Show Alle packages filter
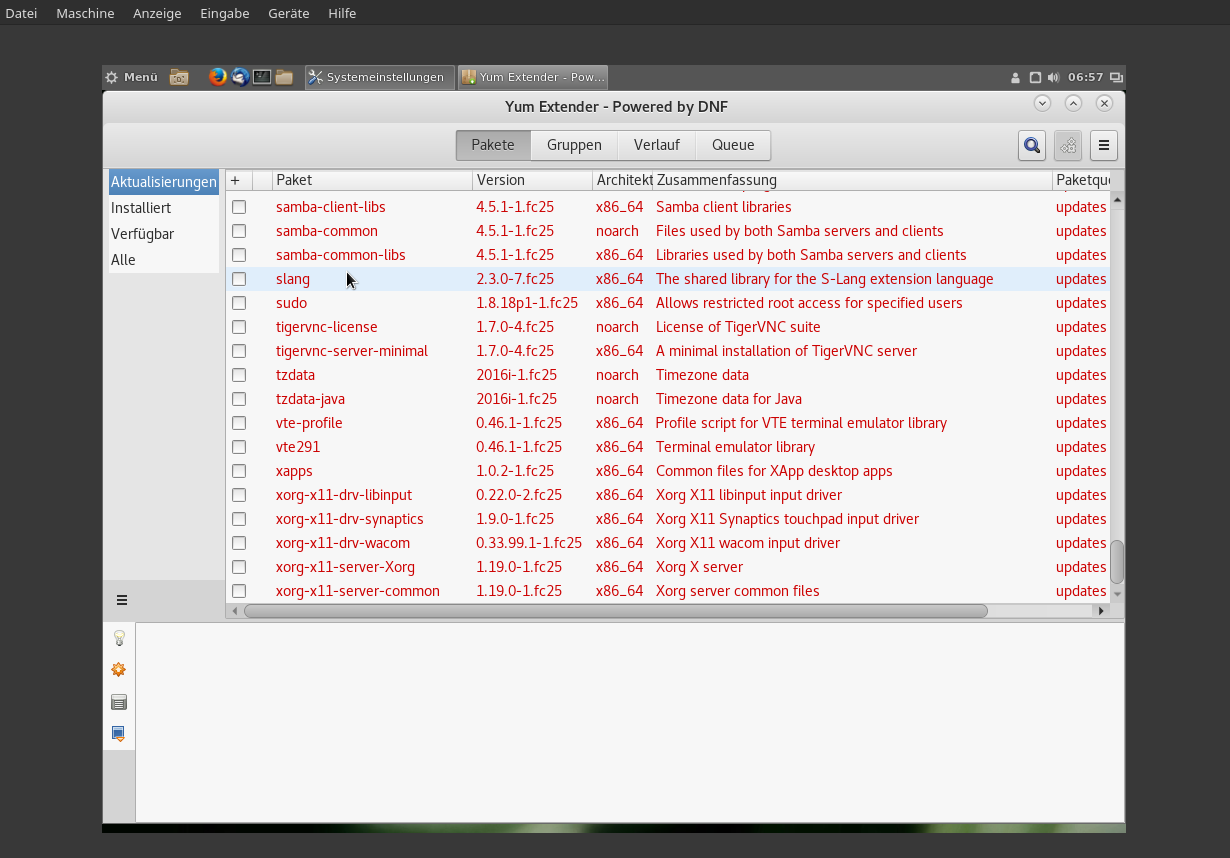This screenshot has width=1230, height=858. click(164, 260)
